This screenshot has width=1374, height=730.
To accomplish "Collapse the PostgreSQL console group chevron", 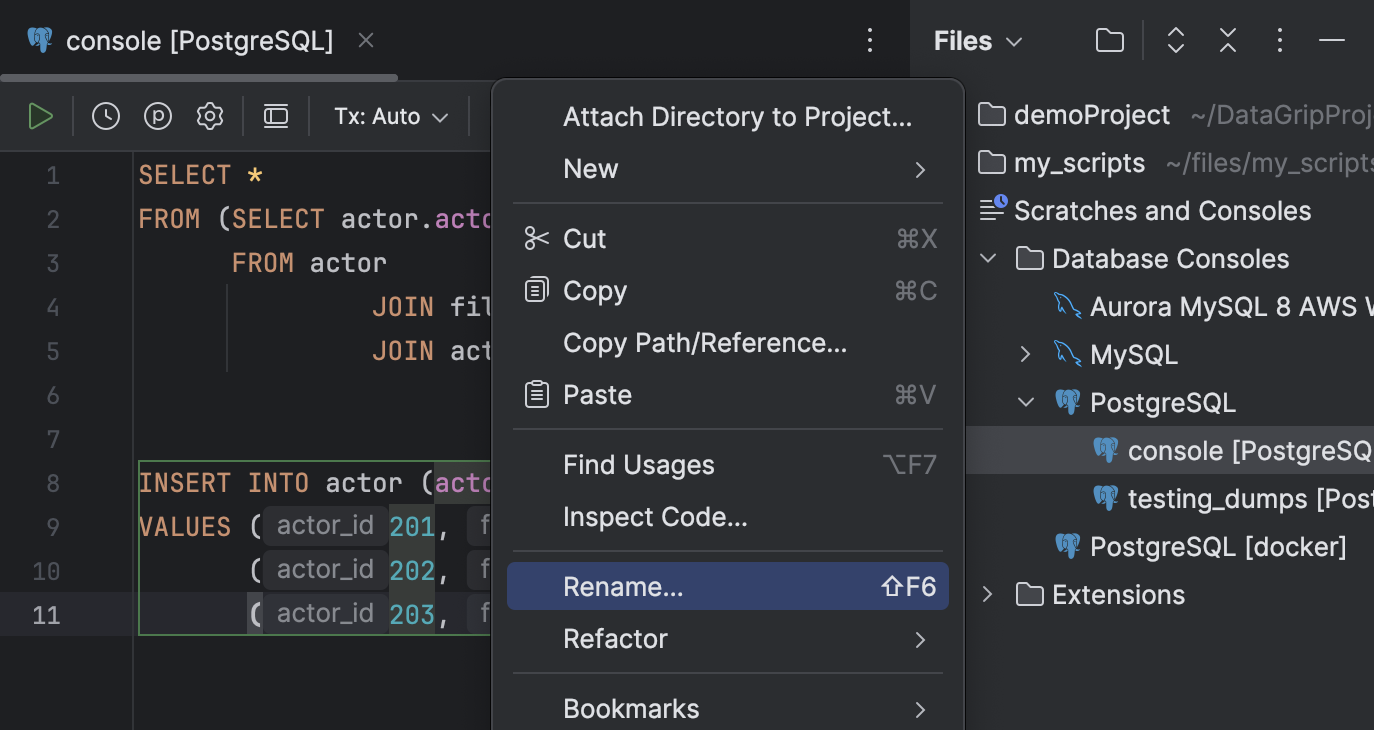I will [x=1025, y=402].
